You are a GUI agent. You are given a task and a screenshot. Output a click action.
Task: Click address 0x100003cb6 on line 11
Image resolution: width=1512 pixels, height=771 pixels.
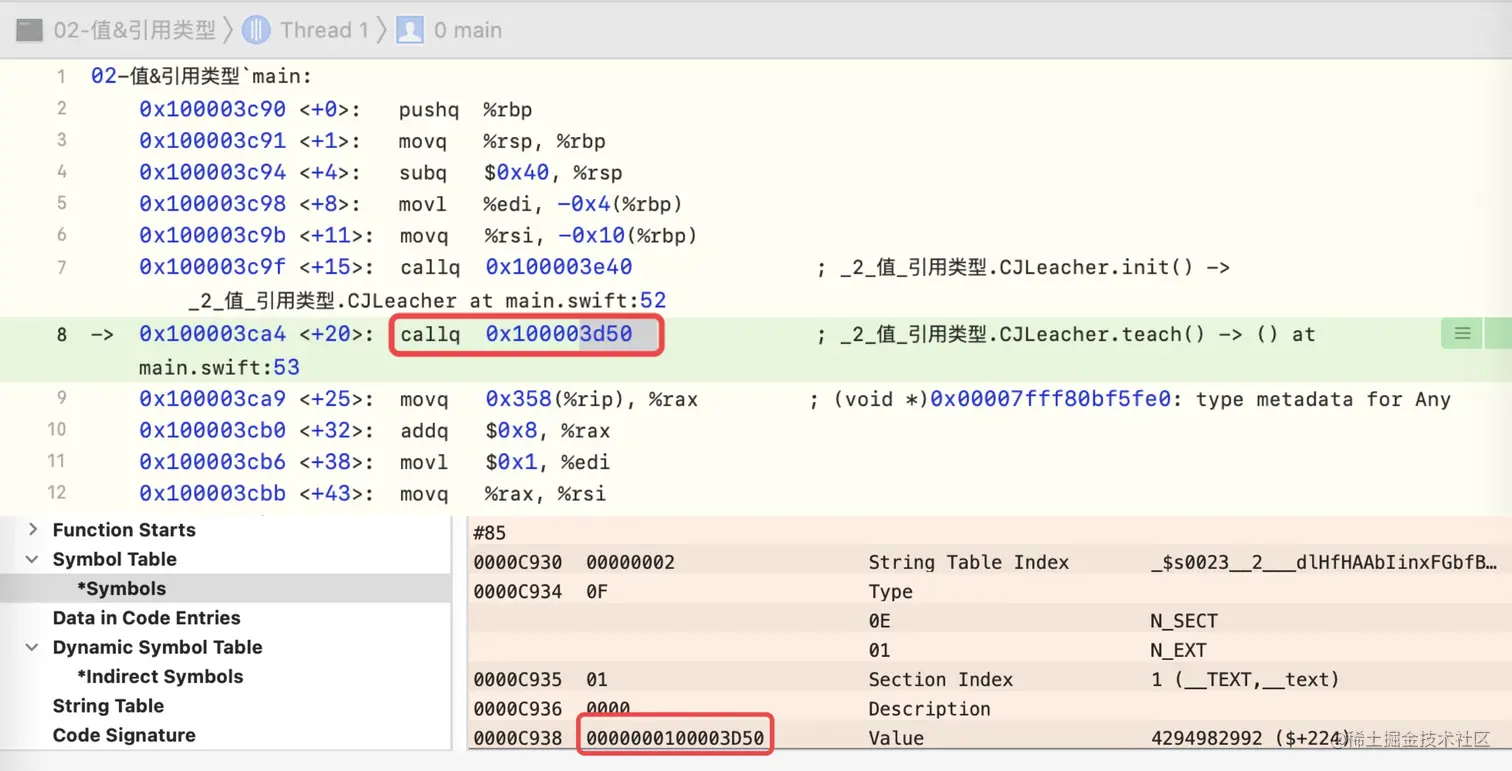click(212, 462)
